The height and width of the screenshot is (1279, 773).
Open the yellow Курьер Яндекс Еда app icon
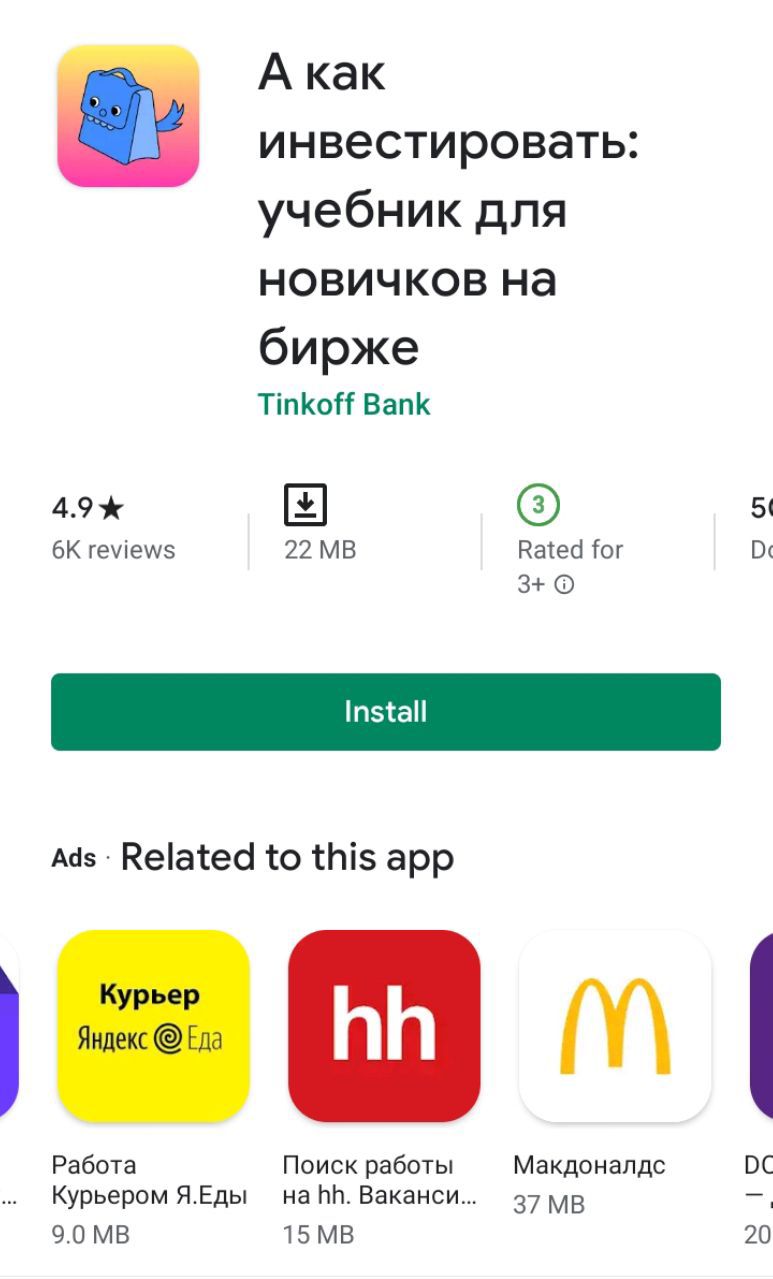[x=153, y=1026]
